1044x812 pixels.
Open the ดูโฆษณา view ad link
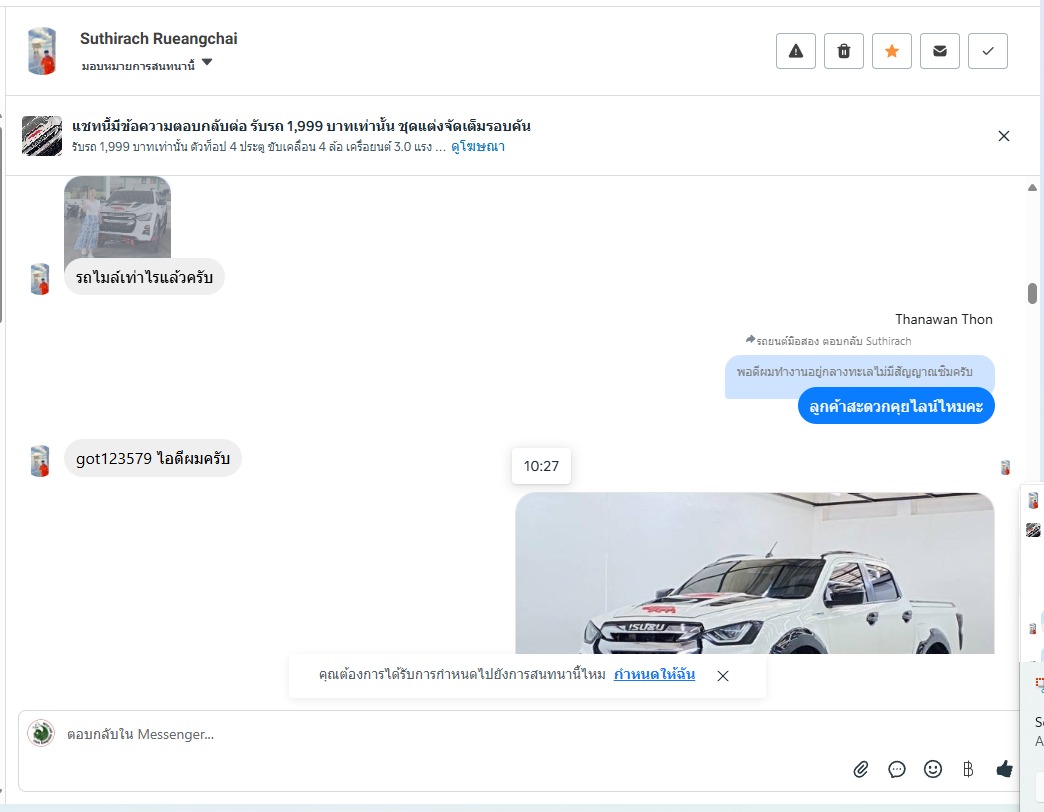tap(477, 146)
